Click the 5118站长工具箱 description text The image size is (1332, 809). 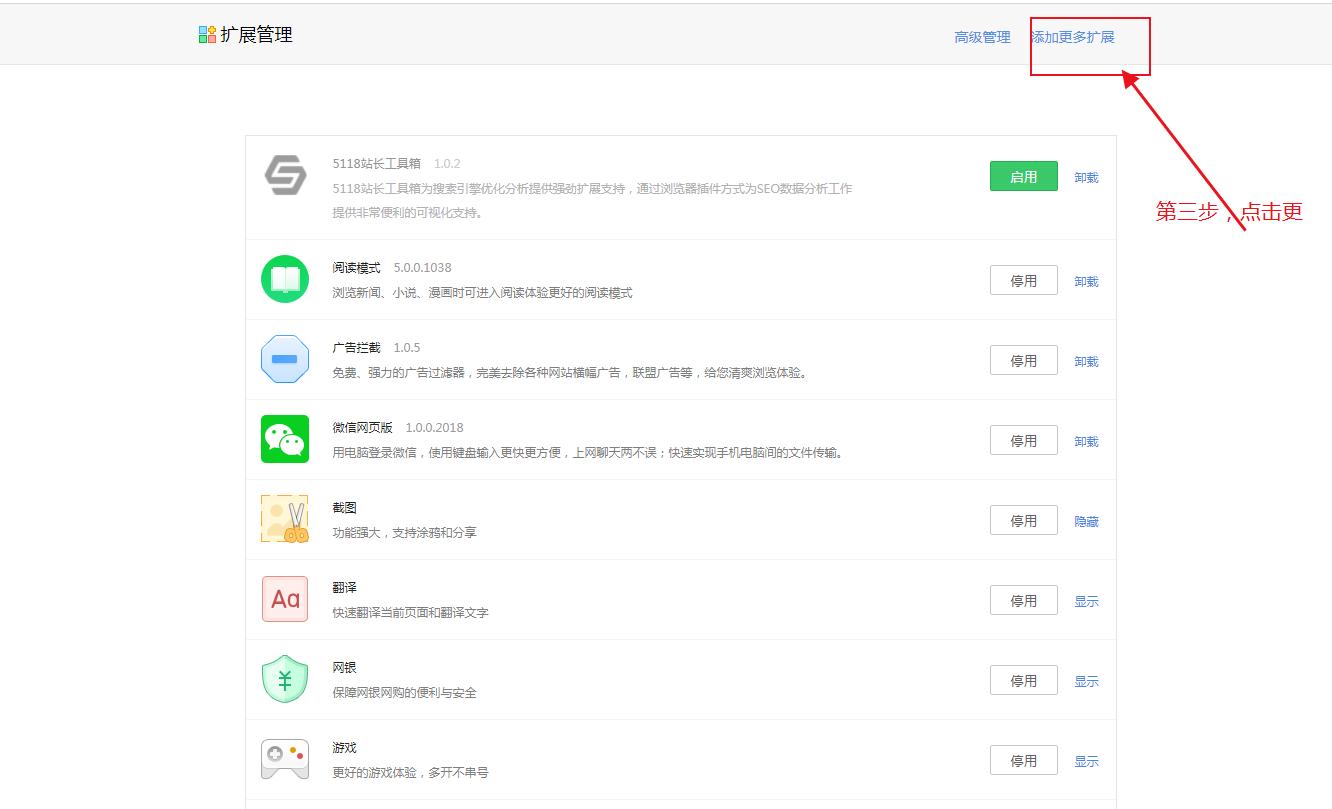click(593, 200)
